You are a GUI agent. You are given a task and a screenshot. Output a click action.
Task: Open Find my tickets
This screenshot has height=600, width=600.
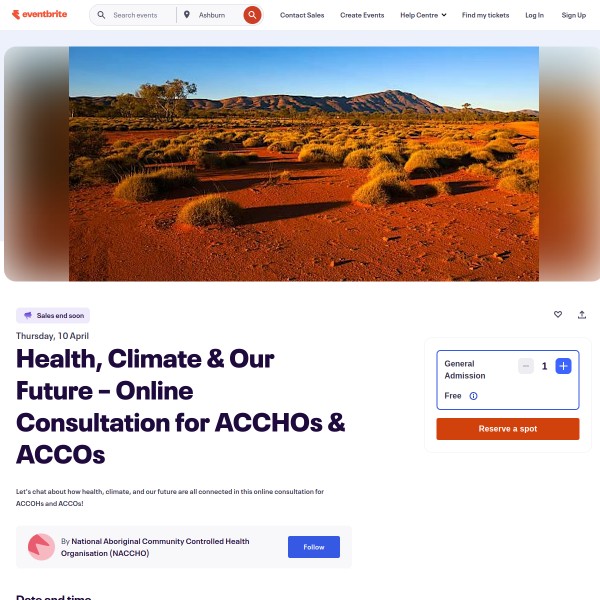click(485, 15)
